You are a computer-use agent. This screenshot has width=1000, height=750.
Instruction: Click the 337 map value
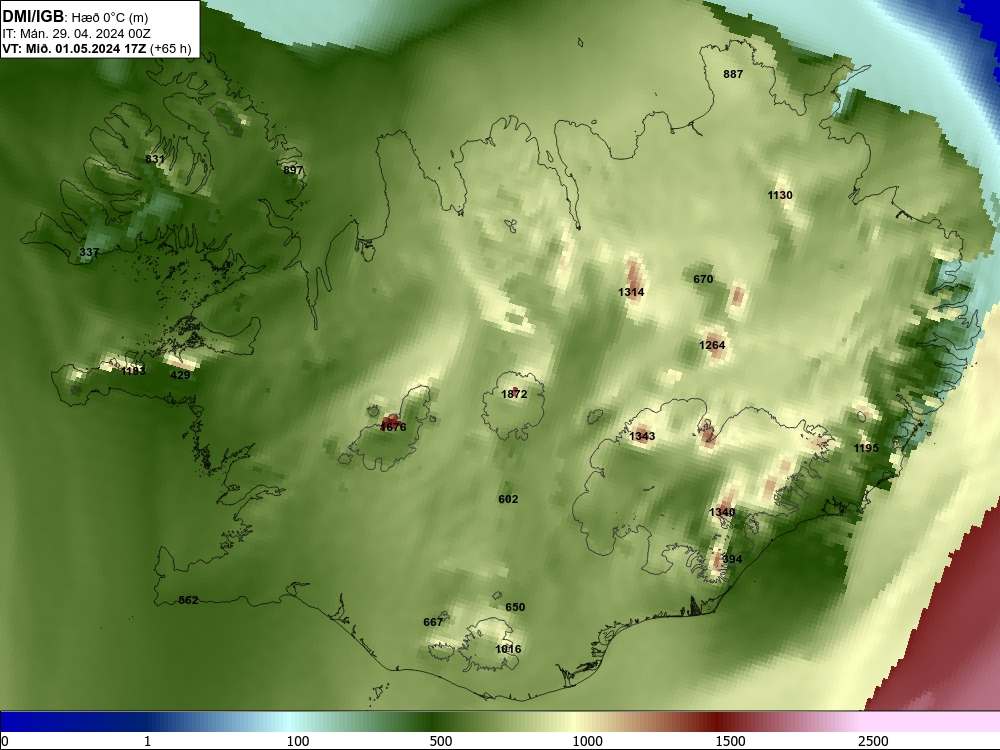89,252
